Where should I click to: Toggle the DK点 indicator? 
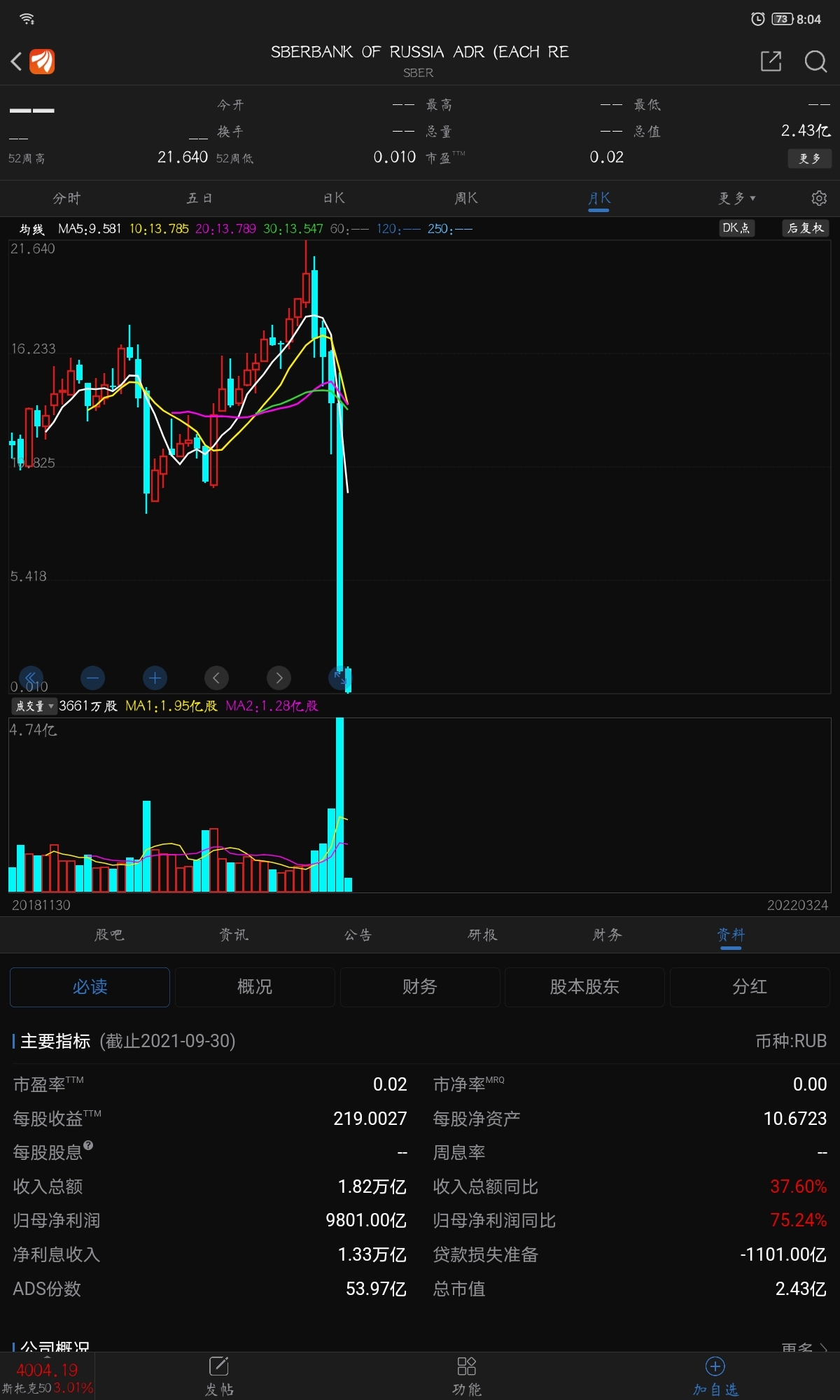point(736,228)
